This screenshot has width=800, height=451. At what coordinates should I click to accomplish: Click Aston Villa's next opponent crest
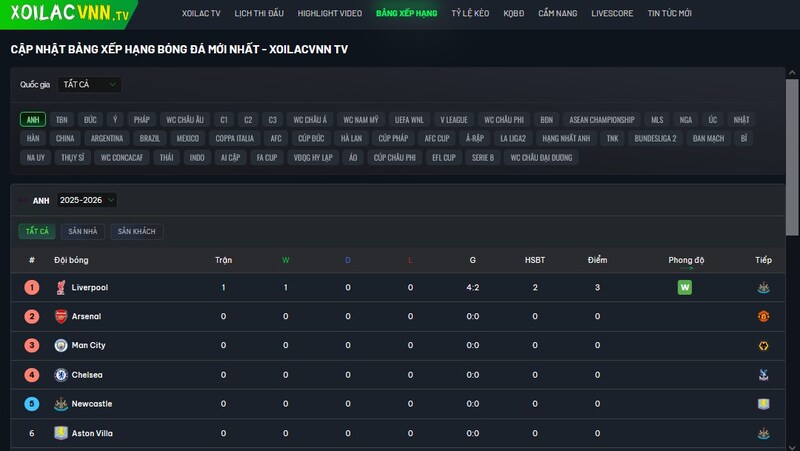point(763,433)
